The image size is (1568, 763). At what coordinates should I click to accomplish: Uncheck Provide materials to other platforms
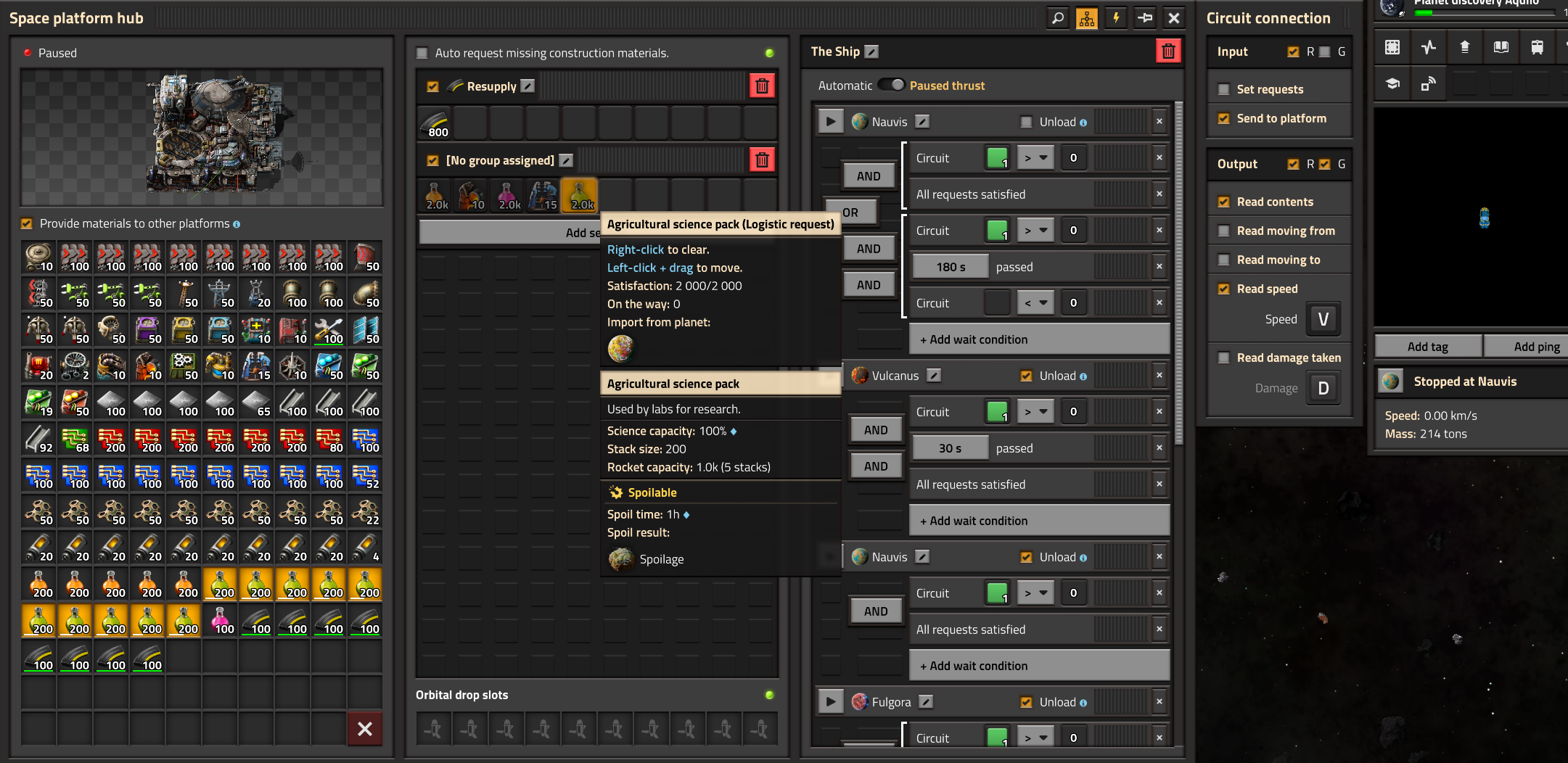[x=27, y=223]
